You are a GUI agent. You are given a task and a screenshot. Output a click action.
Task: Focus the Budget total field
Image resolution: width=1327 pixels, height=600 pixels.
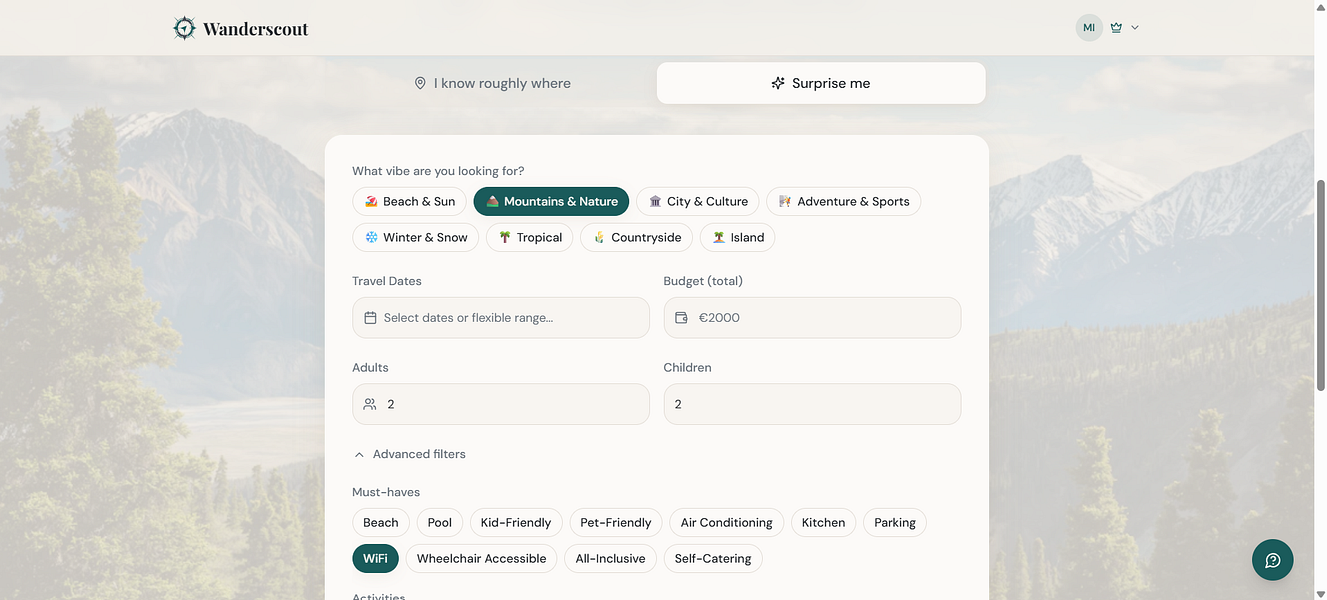(x=812, y=317)
